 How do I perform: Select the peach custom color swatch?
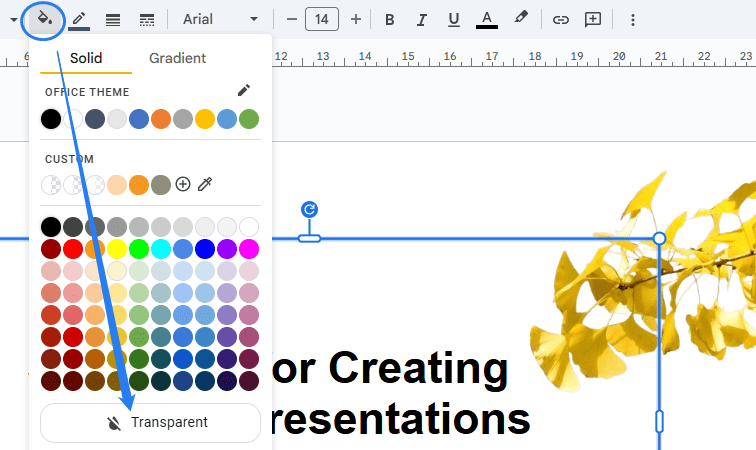click(x=117, y=185)
